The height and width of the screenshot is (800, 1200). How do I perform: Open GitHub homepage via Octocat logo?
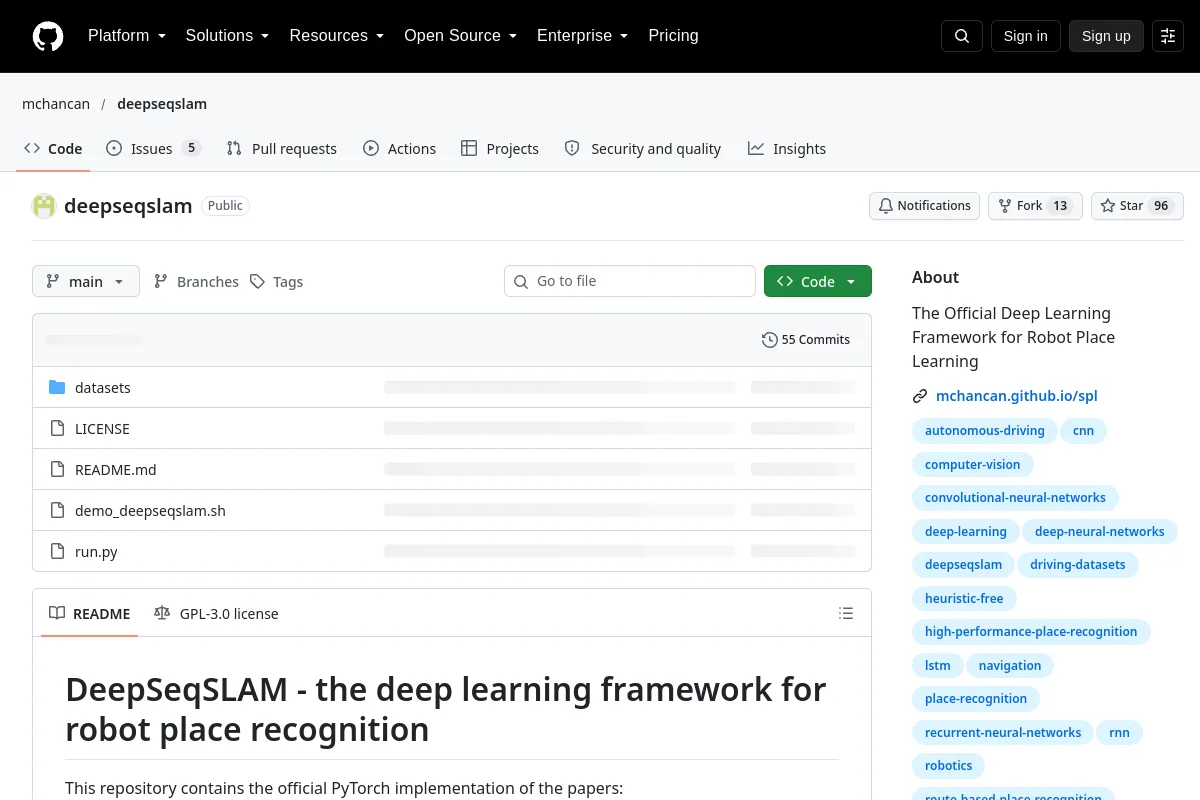[48, 36]
